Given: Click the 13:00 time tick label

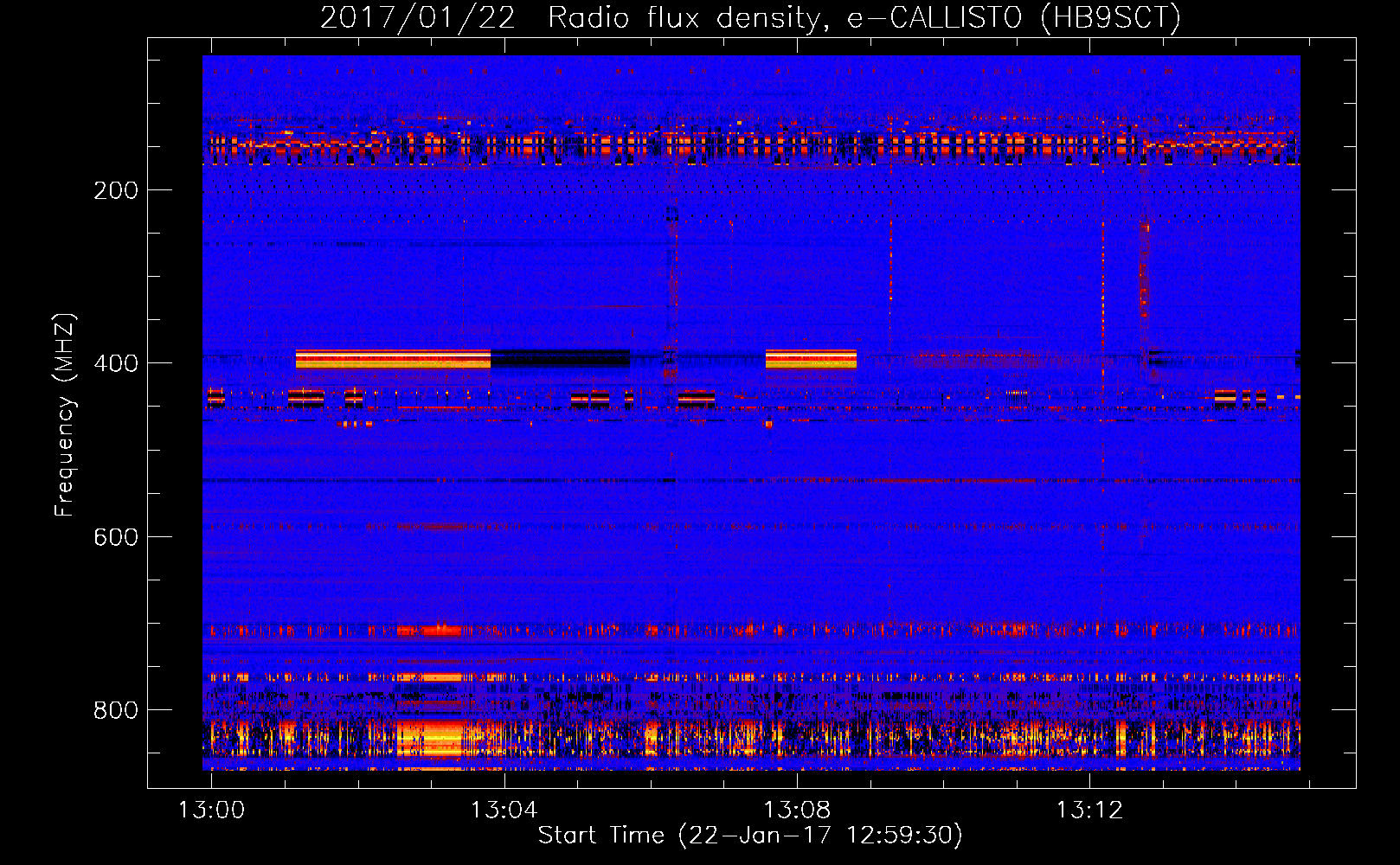Looking at the screenshot, I should [x=211, y=810].
